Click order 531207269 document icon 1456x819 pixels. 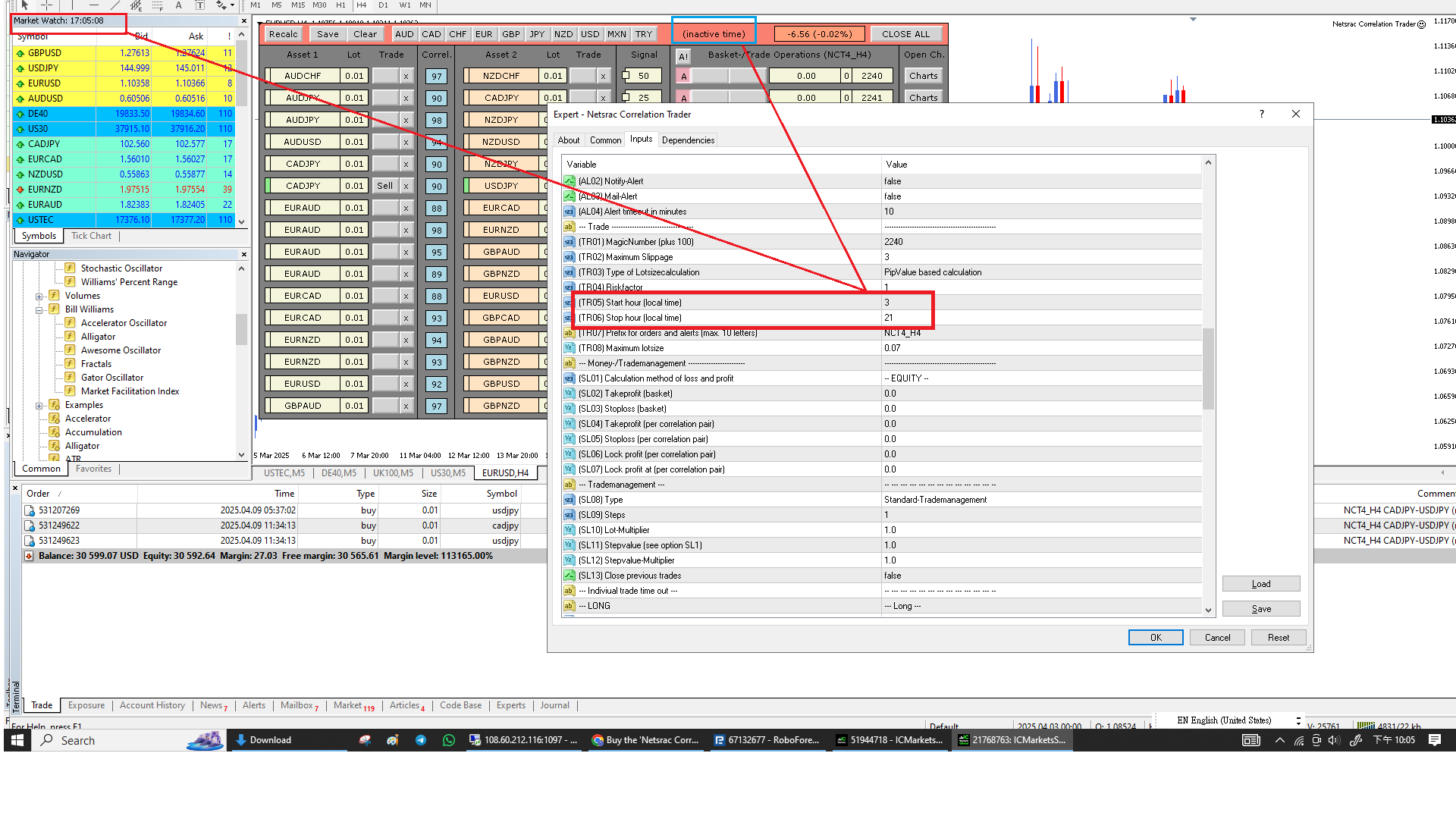click(30, 511)
